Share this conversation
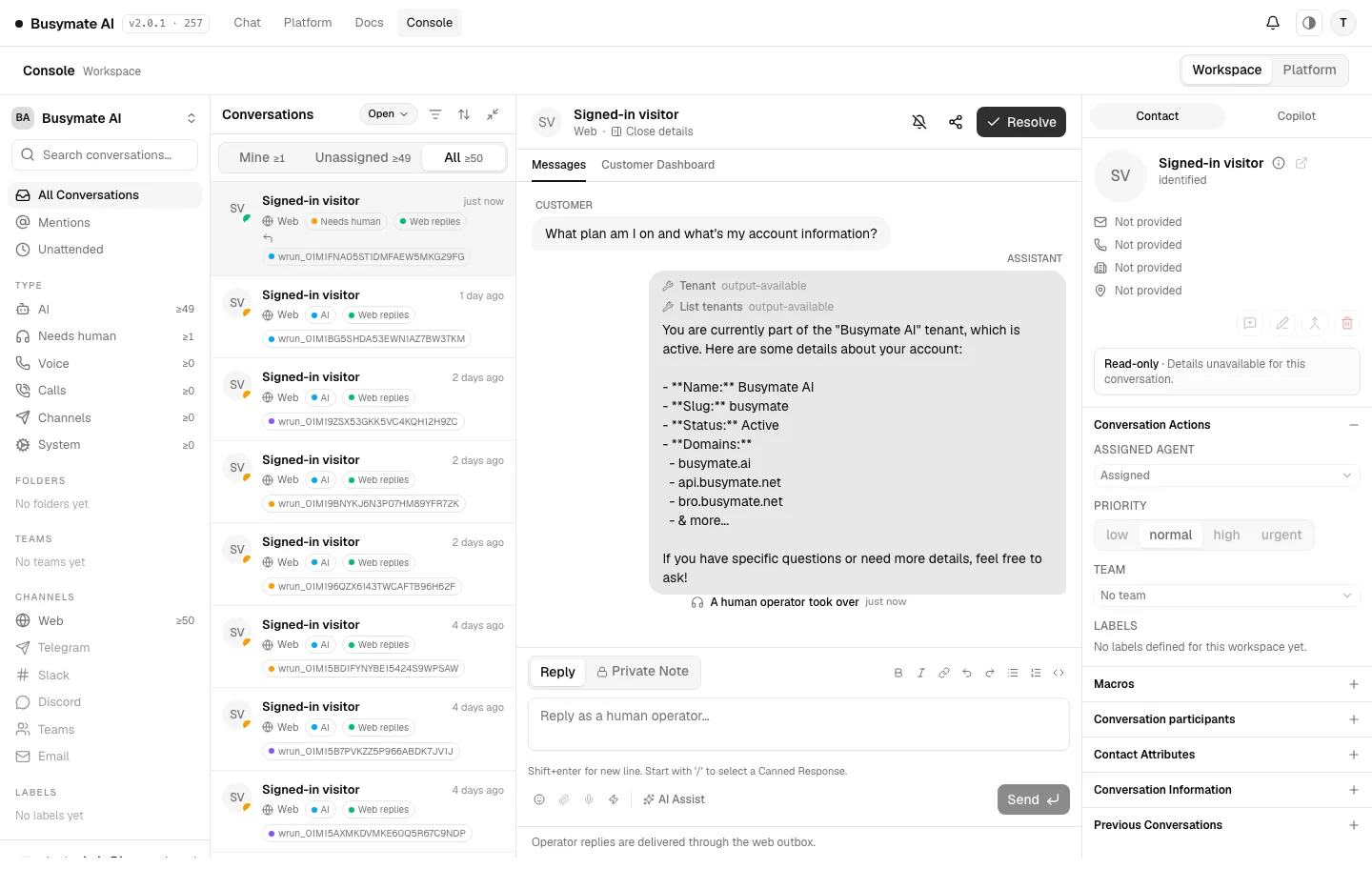Image resolution: width=1372 pixels, height=869 pixels. [x=956, y=122]
